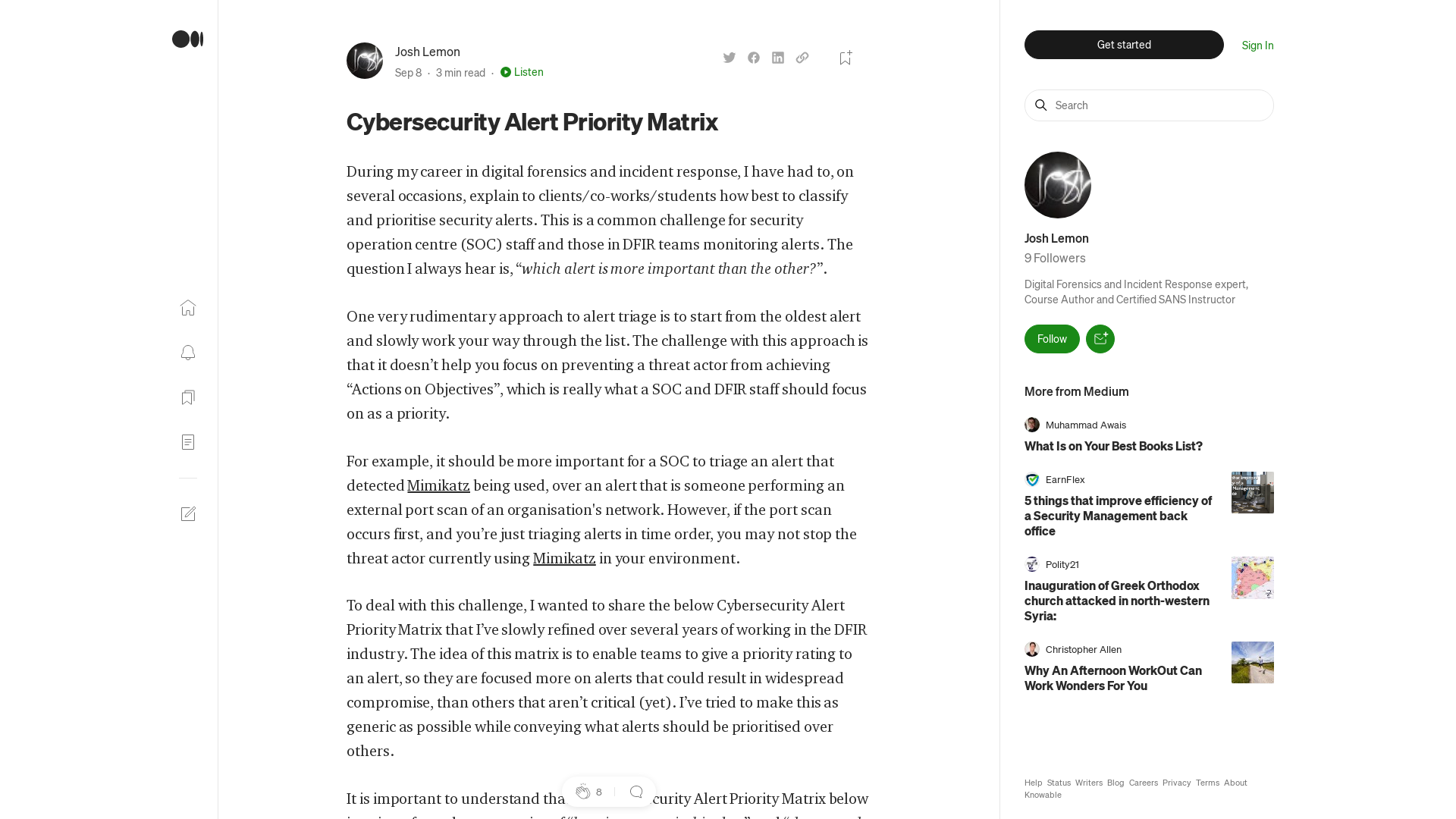Open the responses panel

tap(636, 791)
